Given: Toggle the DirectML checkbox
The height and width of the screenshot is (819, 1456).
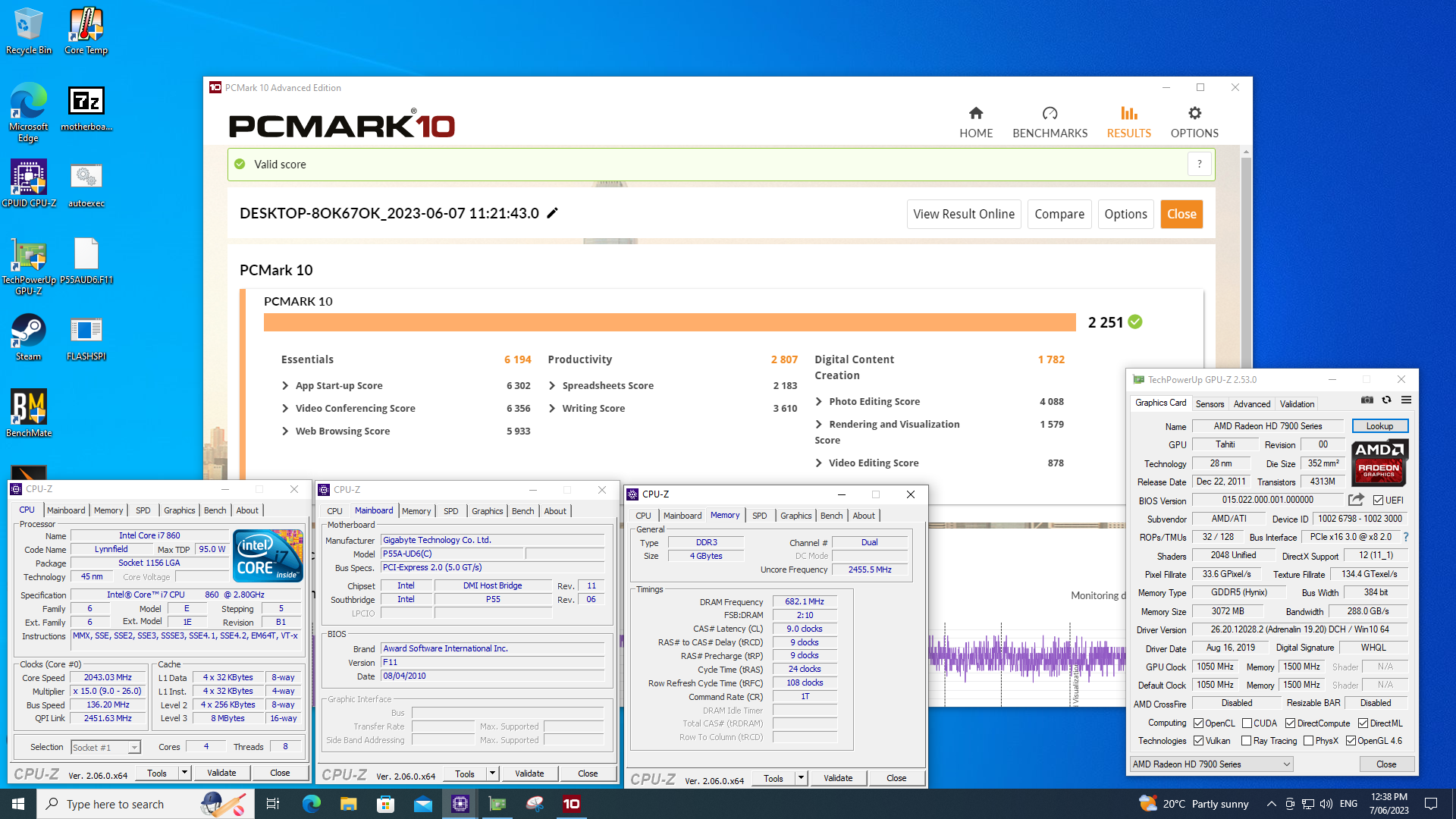Looking at the screenshot, I should tap(1363, 723).
